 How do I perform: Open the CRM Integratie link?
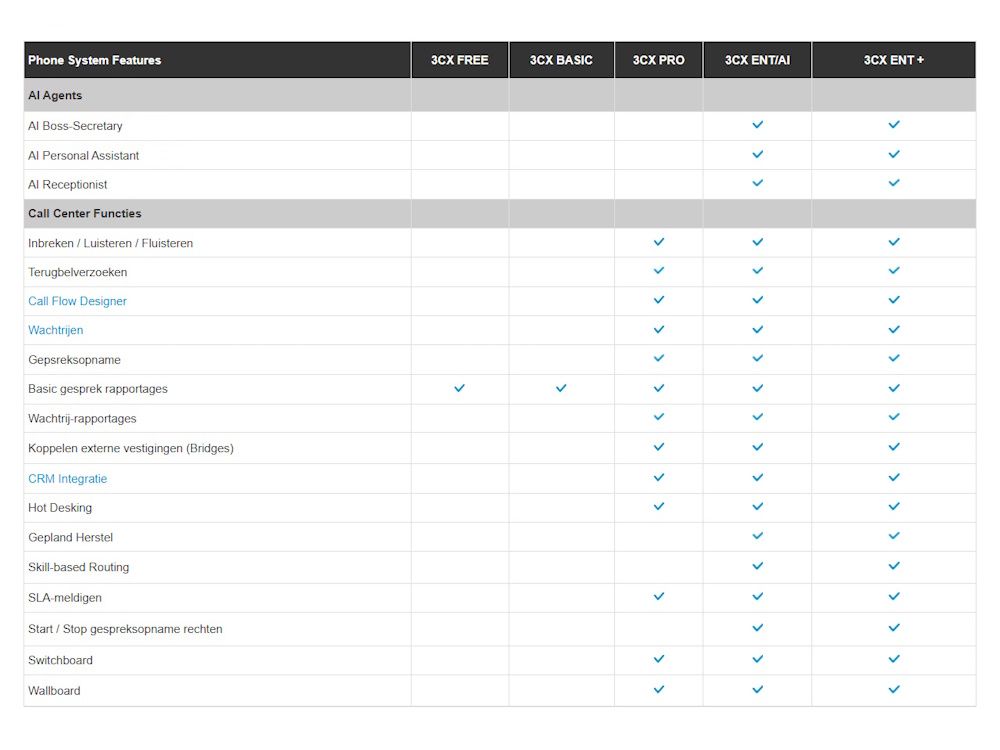click(x=68, y=479)
